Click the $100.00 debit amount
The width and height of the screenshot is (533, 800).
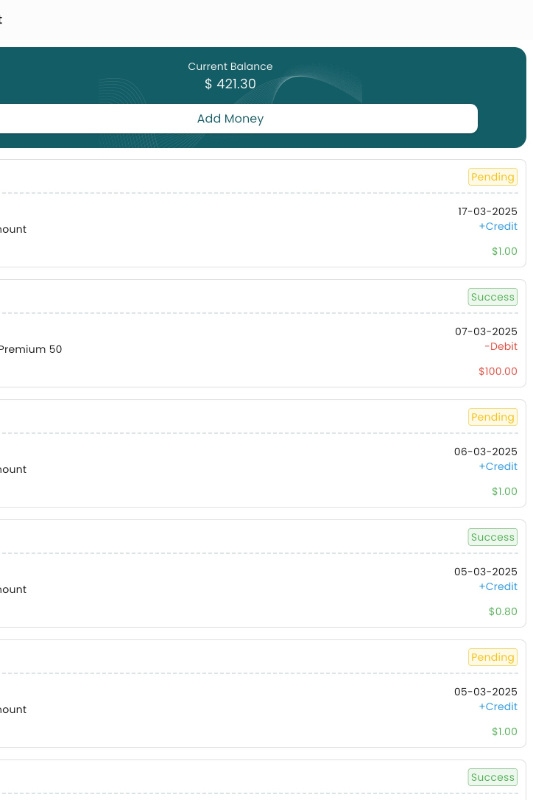498,371
